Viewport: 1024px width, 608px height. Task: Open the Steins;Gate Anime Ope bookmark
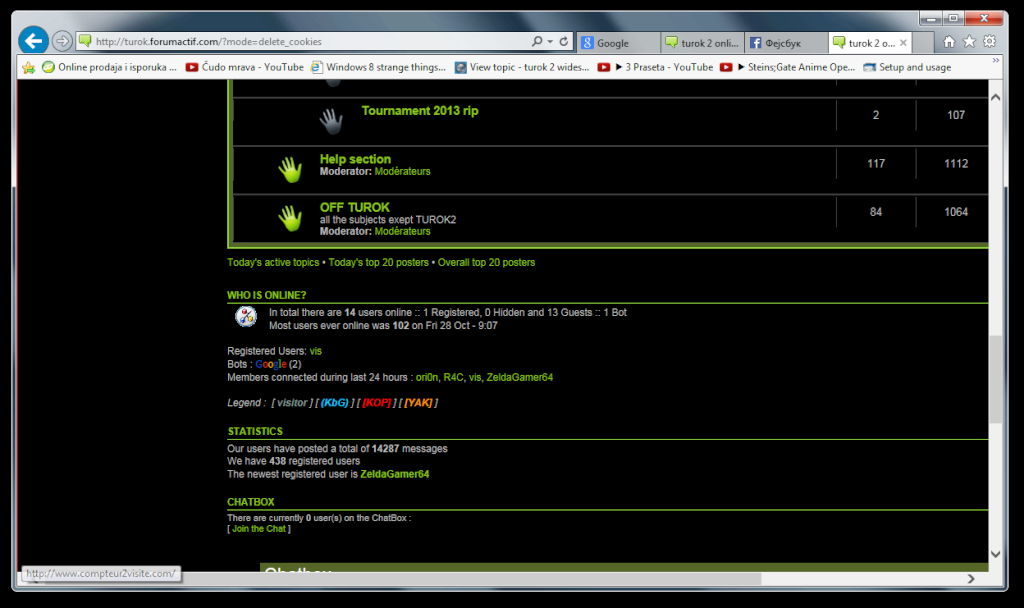pos(788,67)
